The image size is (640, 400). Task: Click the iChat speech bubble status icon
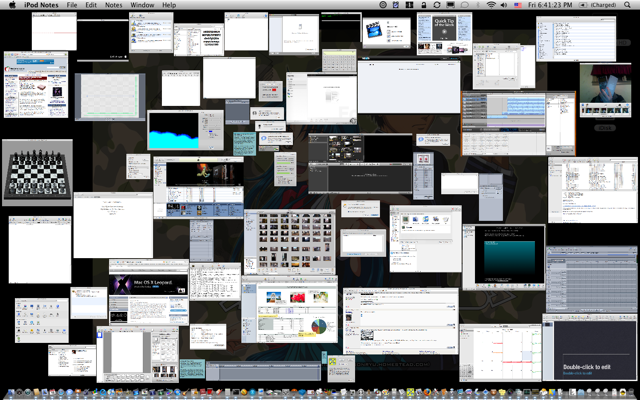(x=464, y=5)
